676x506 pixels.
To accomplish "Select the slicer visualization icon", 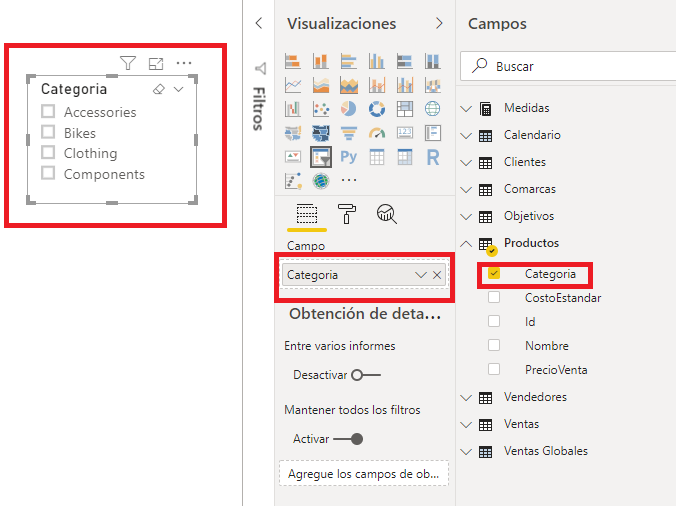I will (x=321, y=157).
